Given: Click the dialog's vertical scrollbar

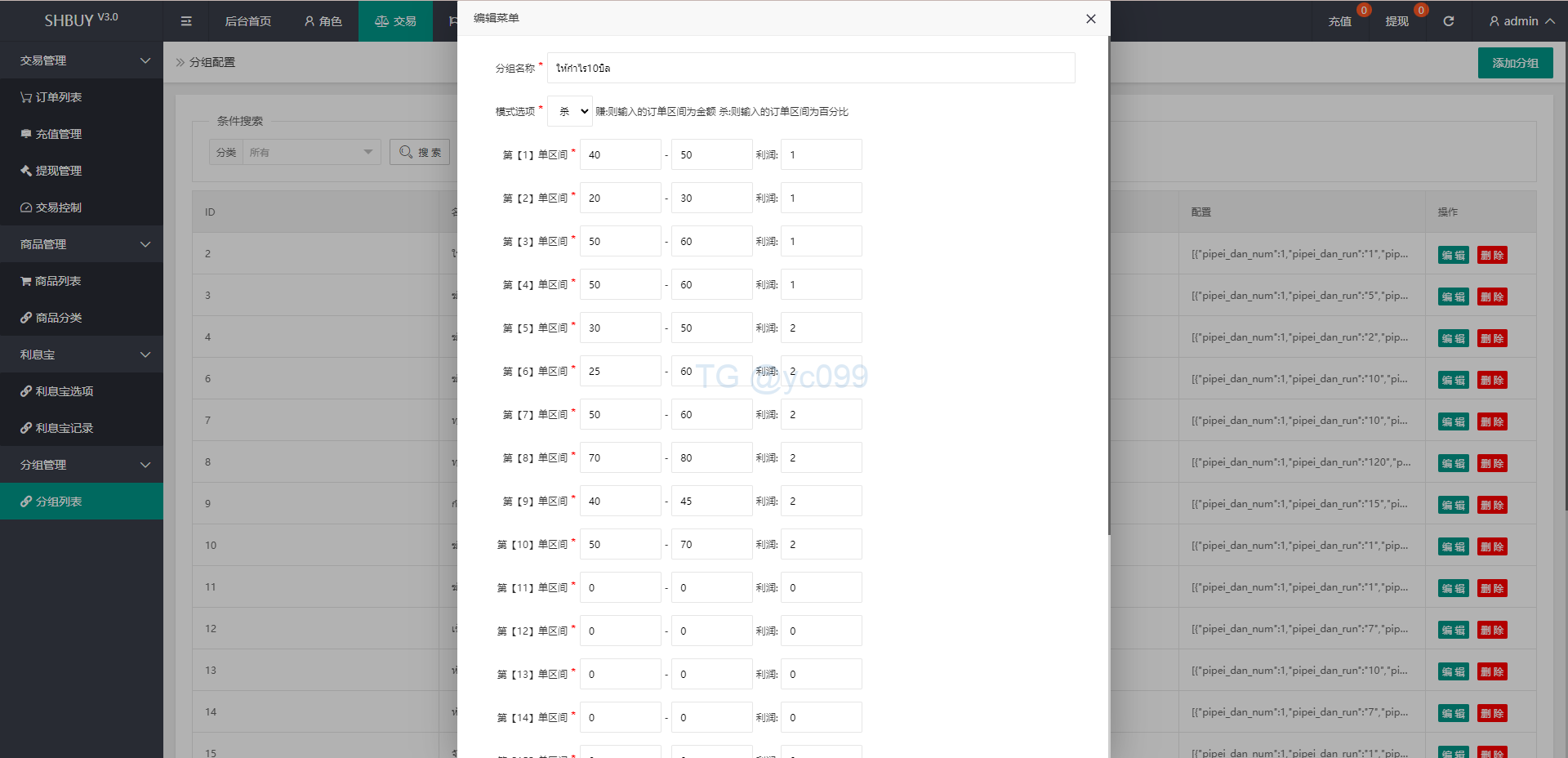Looking at the screenshot, I should tap(1108, 286).
